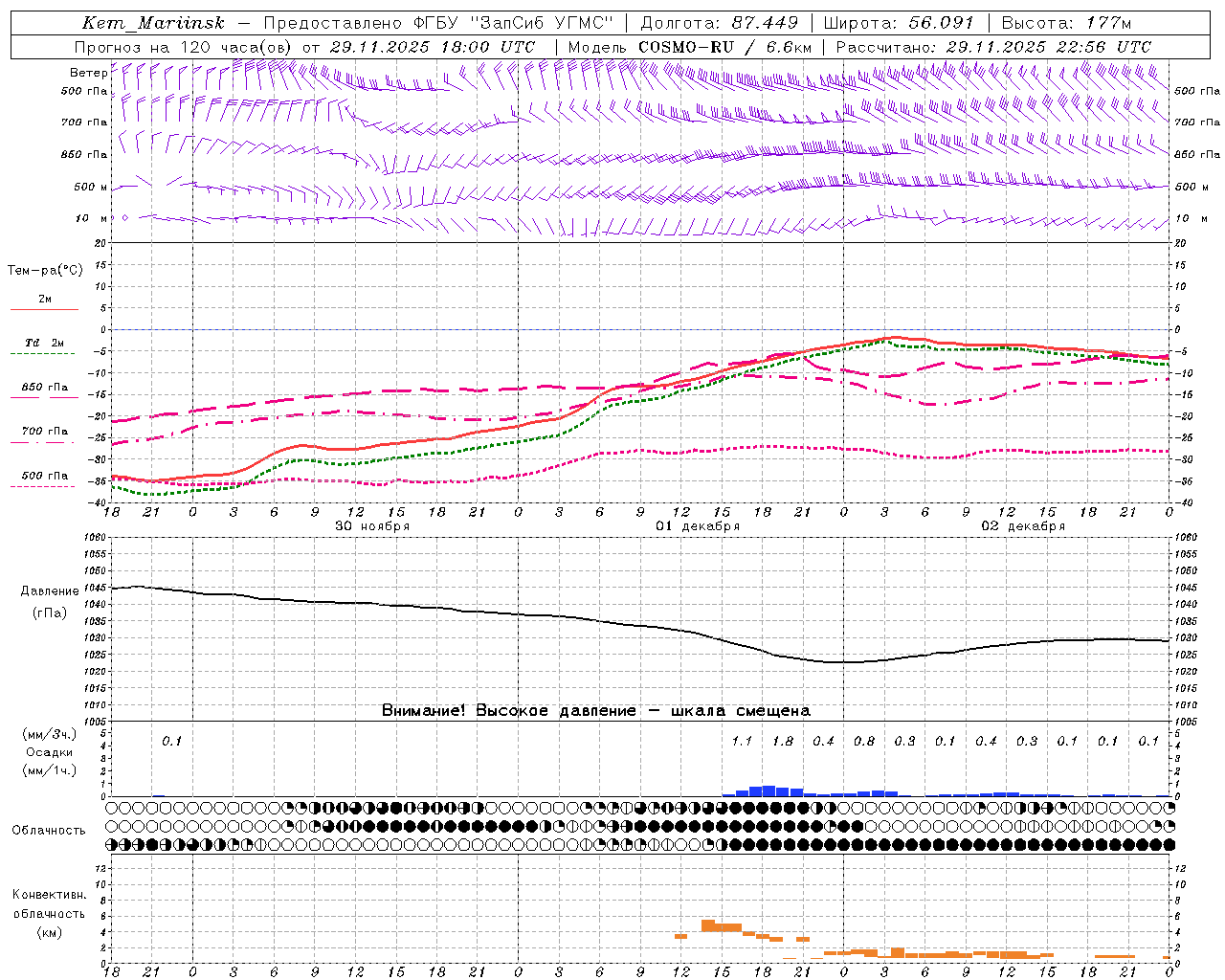
Task: Click the Облачность panel label
Action: [x=49, y=831]
